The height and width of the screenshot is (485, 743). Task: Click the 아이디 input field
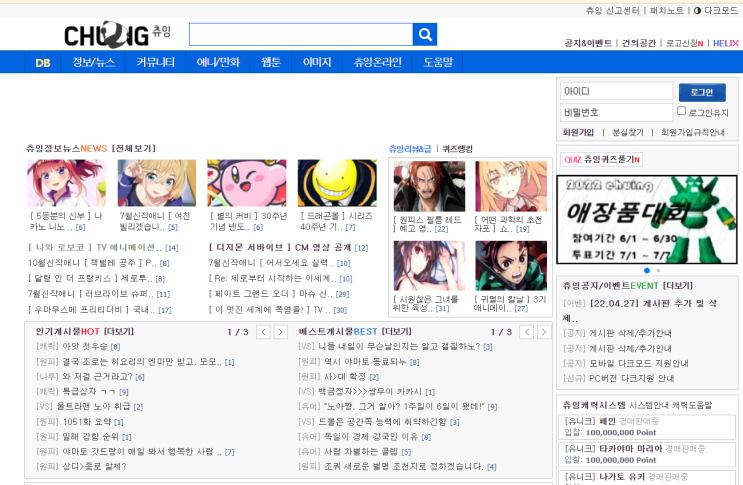pos(616,91)
